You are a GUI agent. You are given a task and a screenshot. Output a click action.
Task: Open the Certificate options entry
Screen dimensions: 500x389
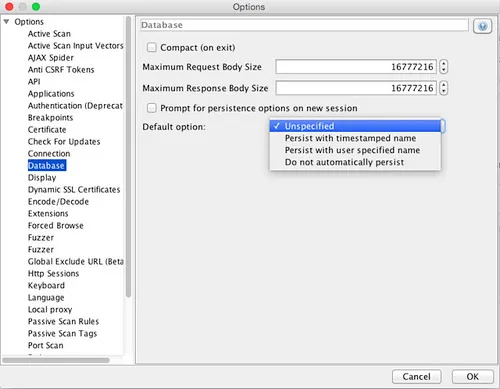47,130
